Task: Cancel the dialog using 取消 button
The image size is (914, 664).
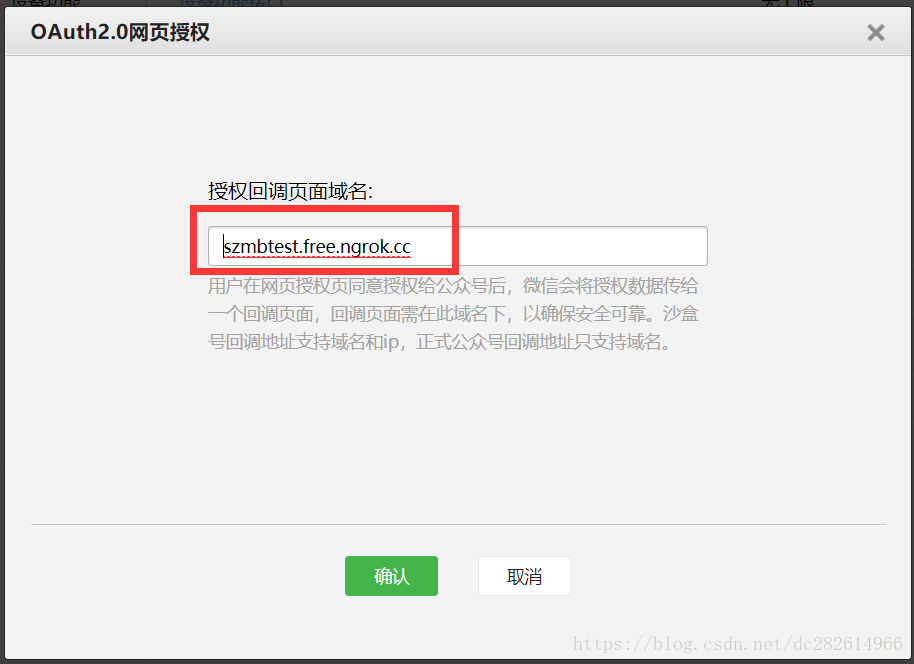Action: pyautogui.click(x=524, y=576)
